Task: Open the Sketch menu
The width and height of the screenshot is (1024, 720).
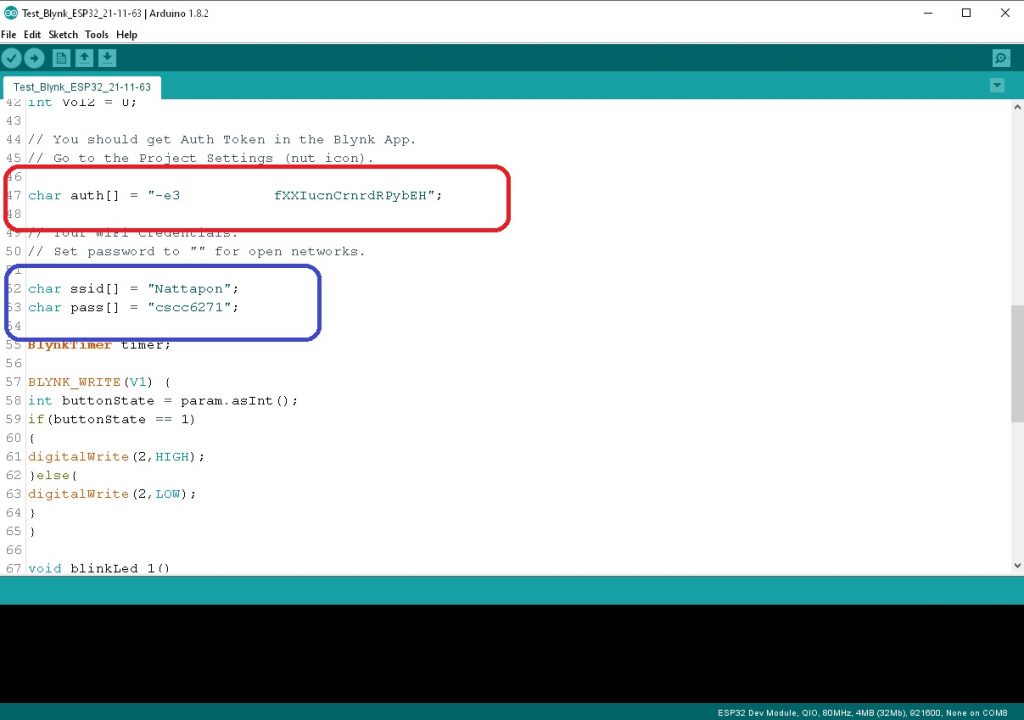Action: (63, 35)
